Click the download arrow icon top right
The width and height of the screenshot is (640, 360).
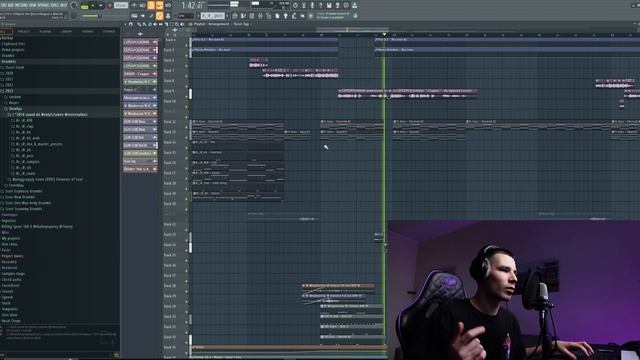click(x=354, y=5)
